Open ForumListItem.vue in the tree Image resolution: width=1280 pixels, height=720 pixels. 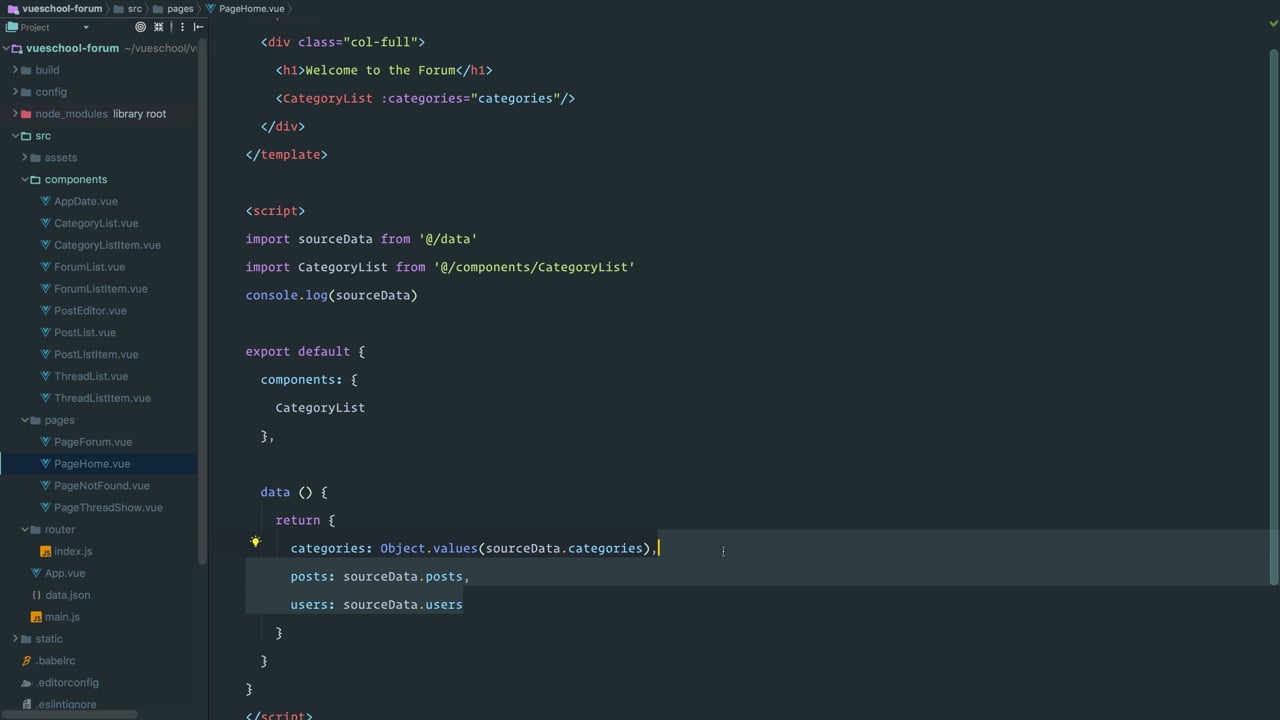click(100, 289)
